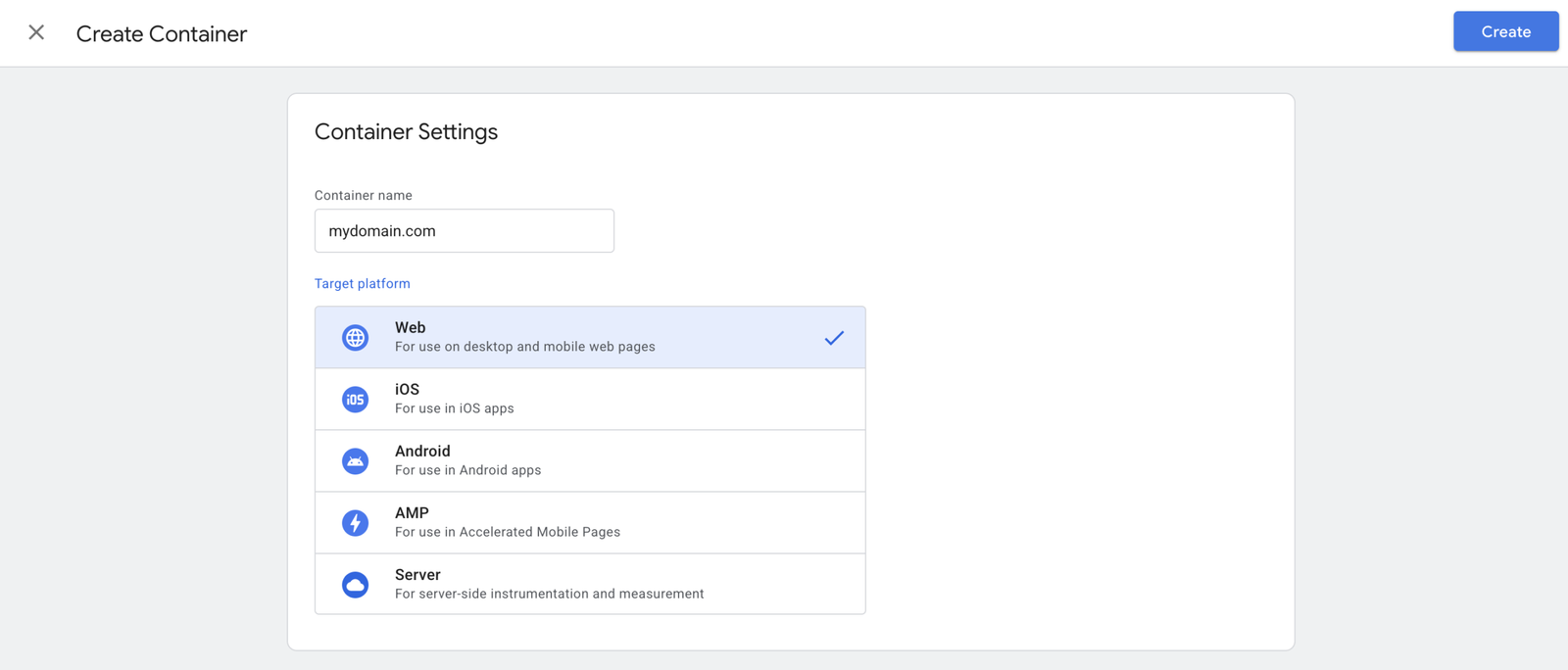Select the Web globe icon
Screen dimensions: 1568x670
tap(355, 338)
